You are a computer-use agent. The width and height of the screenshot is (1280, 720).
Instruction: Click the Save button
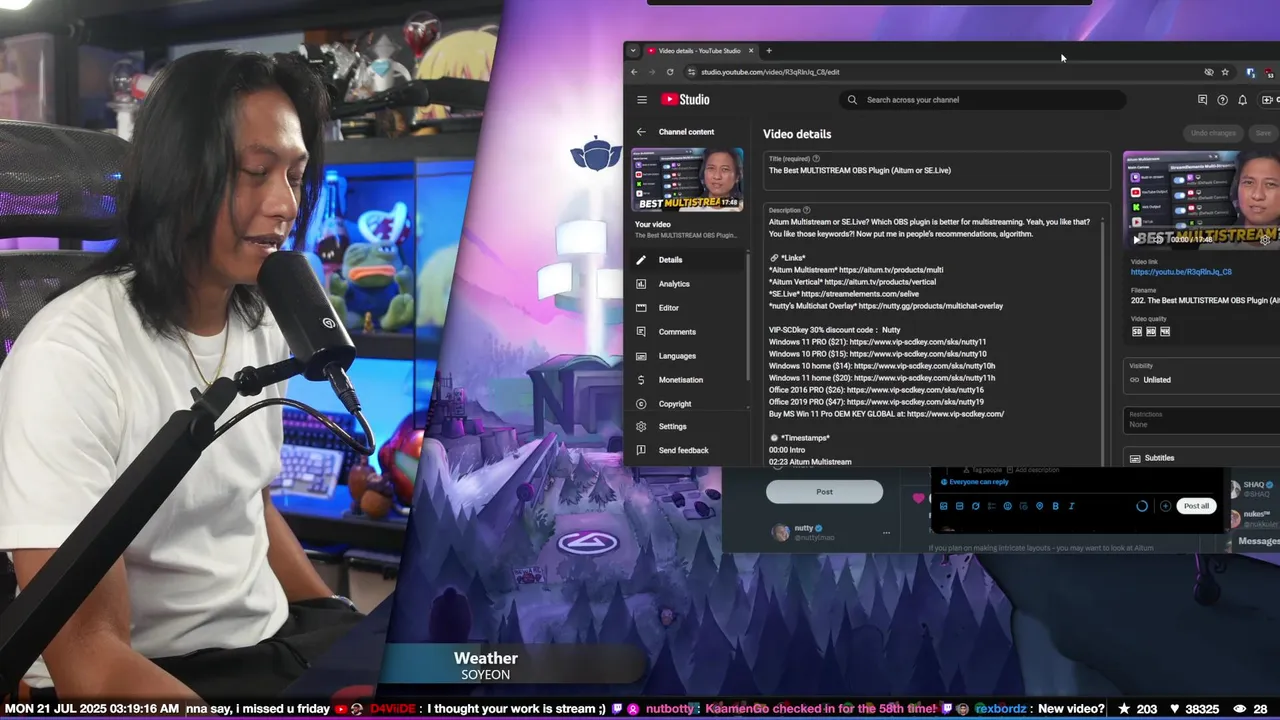click(1263, 133)
